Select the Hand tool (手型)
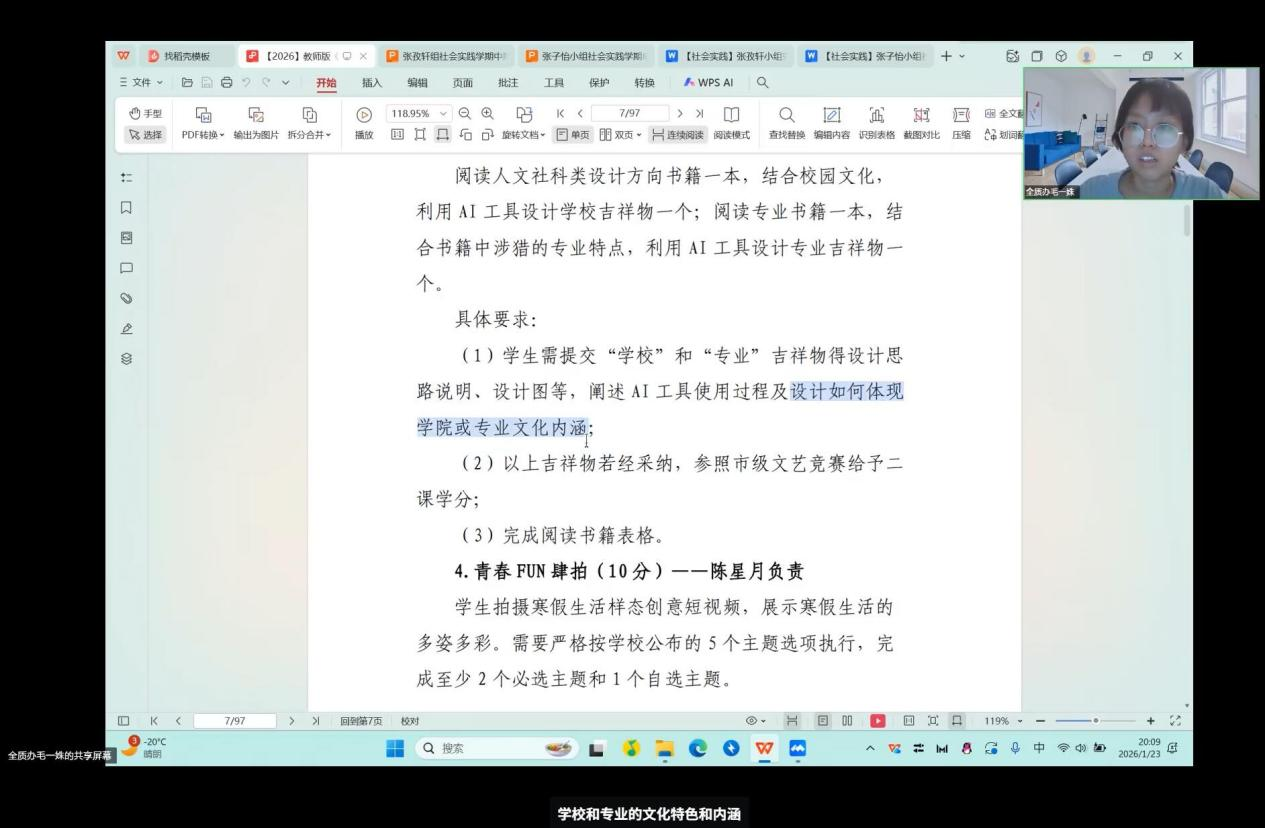The image size is (1265, 828). coord(146,115)
